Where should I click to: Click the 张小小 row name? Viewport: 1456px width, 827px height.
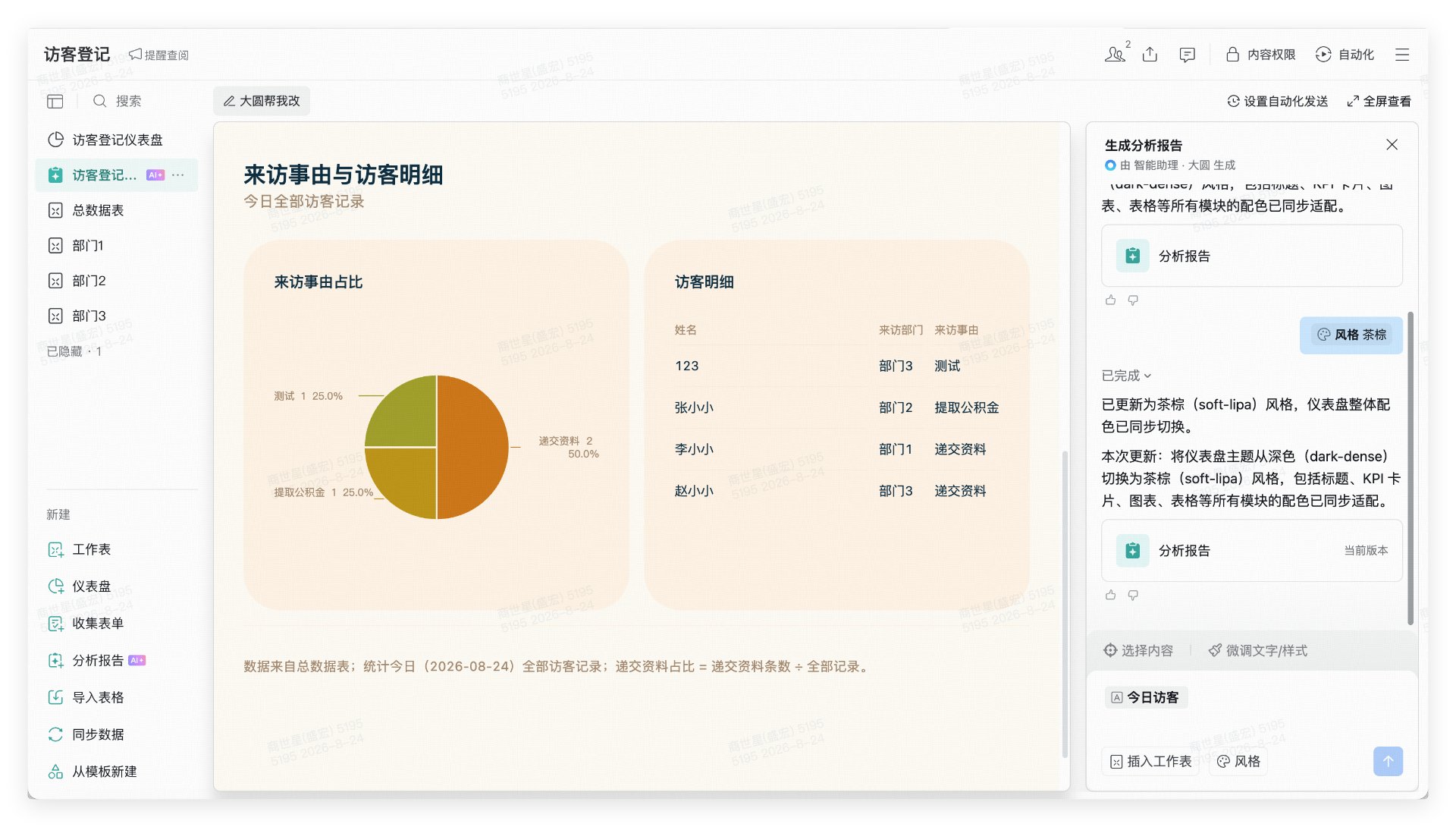pyautogui.click(x=694, y=407)
